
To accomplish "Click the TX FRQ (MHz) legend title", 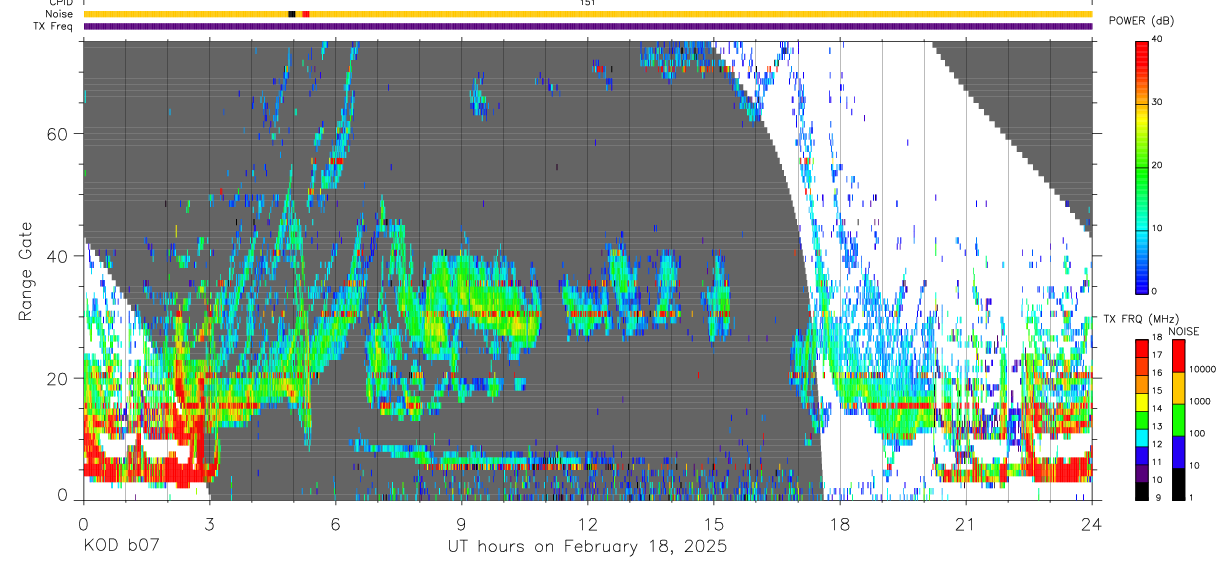I will click(x=1142, y=319).
